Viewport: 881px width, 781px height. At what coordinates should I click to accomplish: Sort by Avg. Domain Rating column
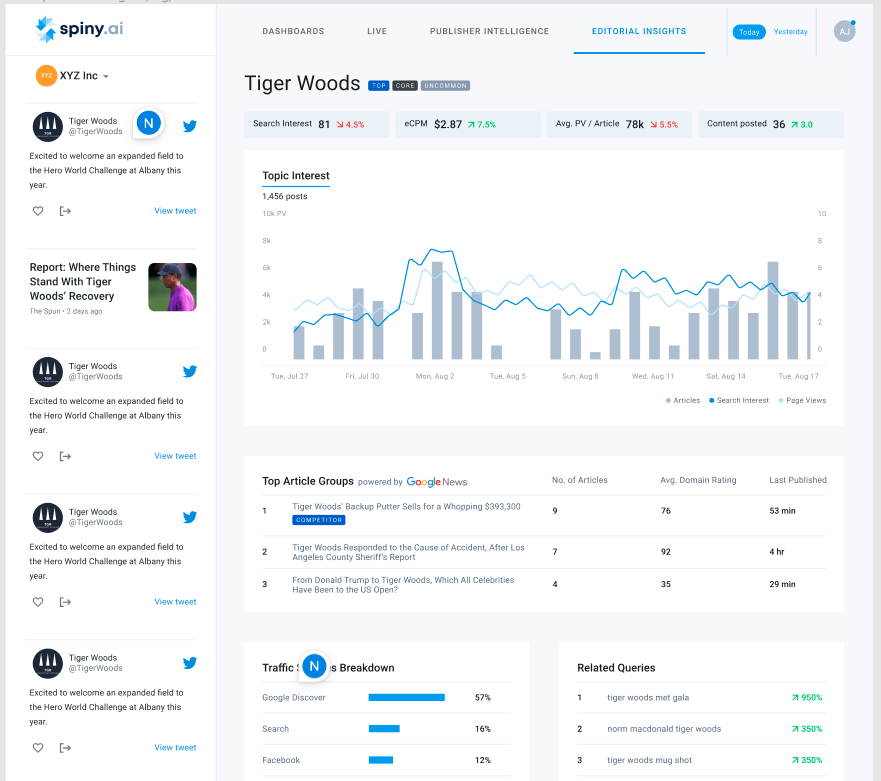click(x=698, y=480)
